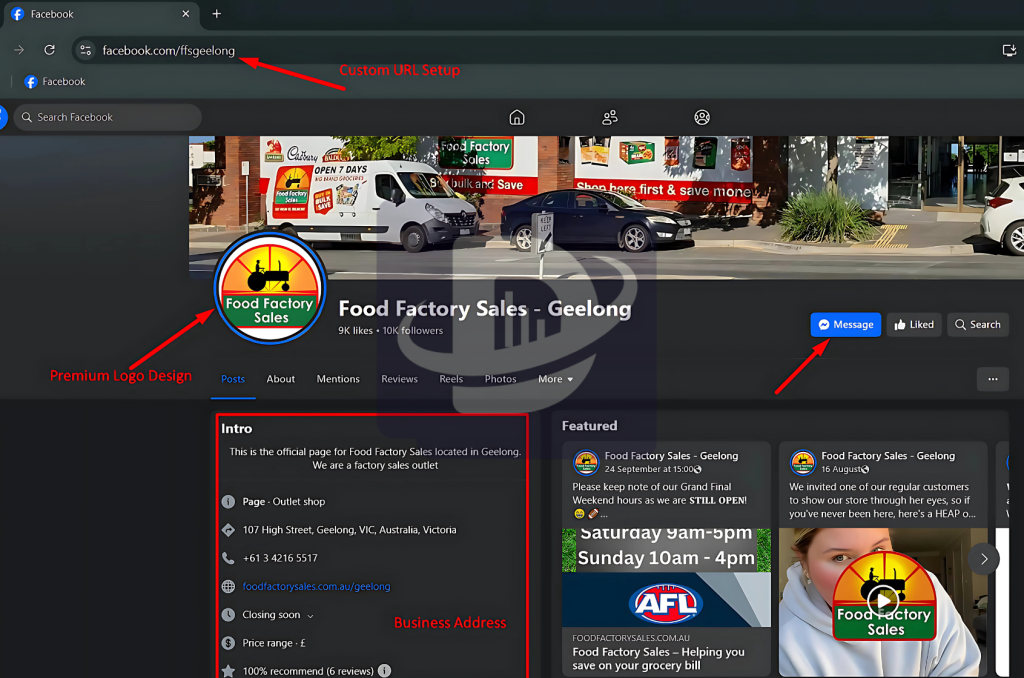Click the phone number +61 3 4216 5517
The width and height of the screenshot is (1024, 678).
[x=280, y=558]
